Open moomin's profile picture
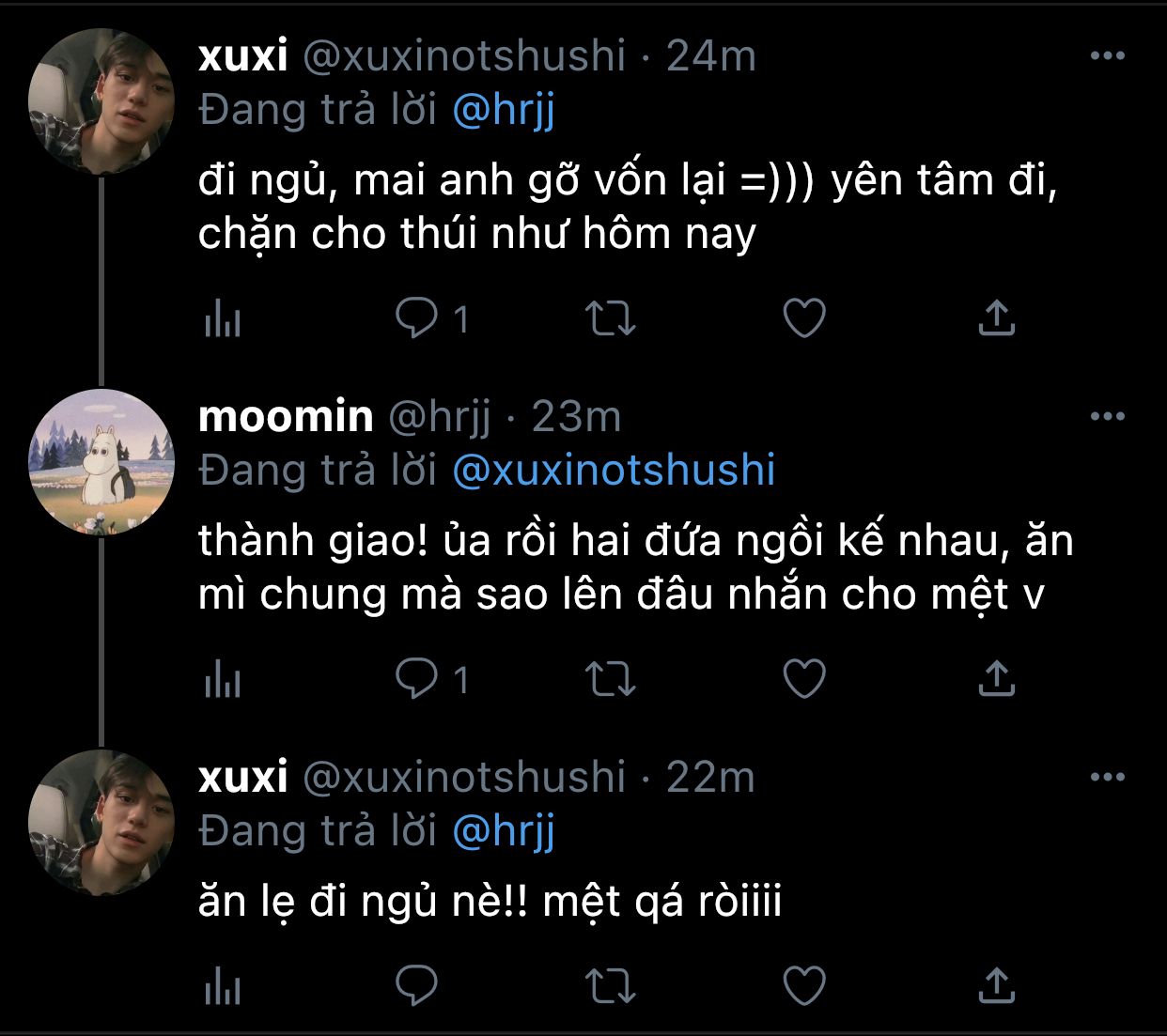 (x=101, y=462)
